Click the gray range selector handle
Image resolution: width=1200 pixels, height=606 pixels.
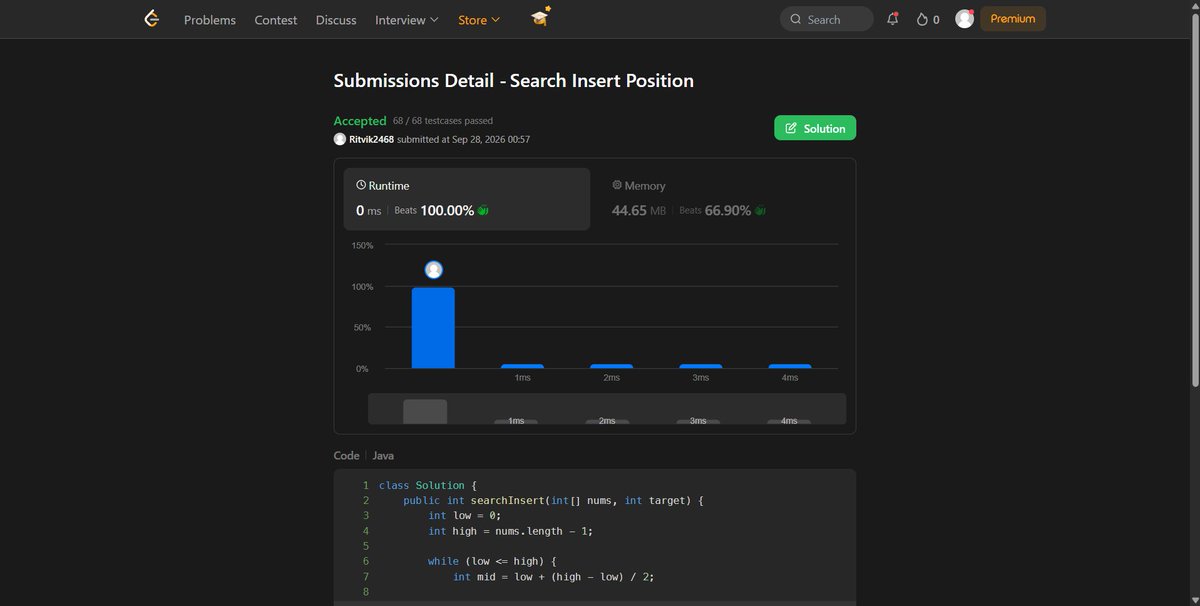[425, 411]
